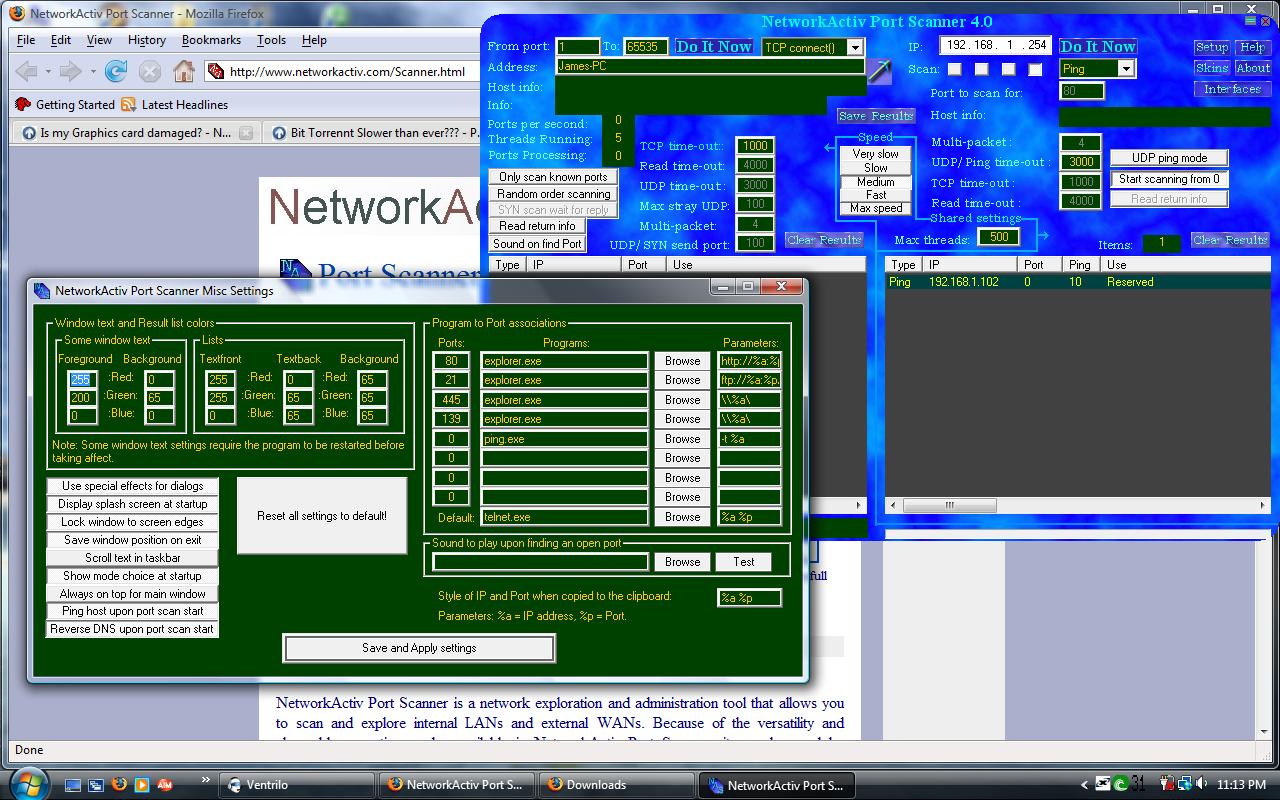Image resolution: width=1280 pixels, height=800 pixels.
Task: Toggle Save window position on exit
Action: 132,540
